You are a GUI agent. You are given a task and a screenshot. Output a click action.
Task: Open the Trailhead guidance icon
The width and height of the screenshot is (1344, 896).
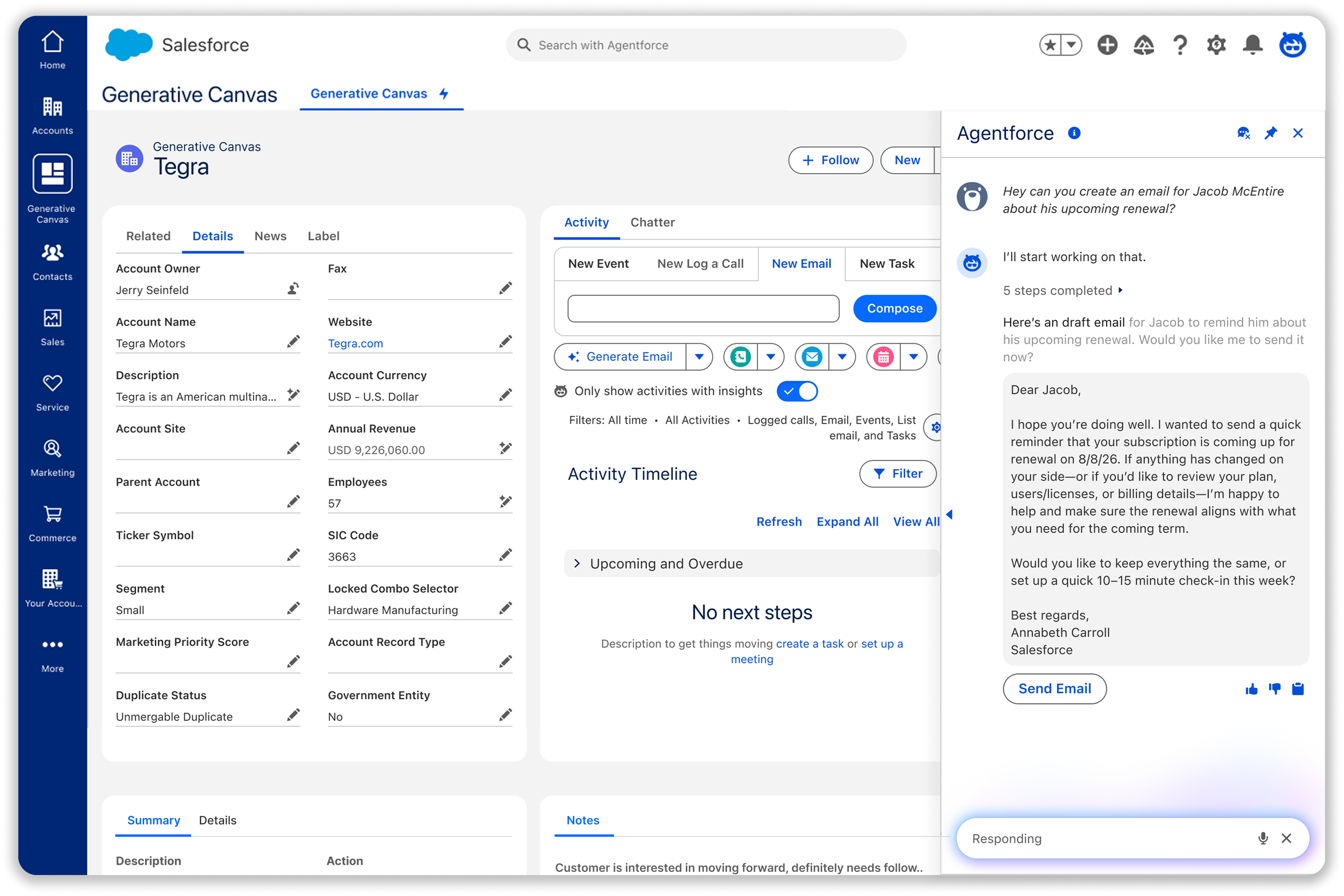(x=1143, y=45)
